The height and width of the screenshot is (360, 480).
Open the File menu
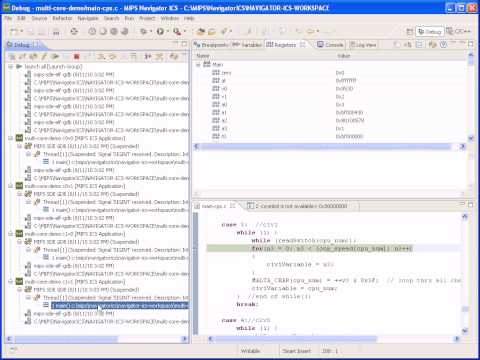click(8, 18)
